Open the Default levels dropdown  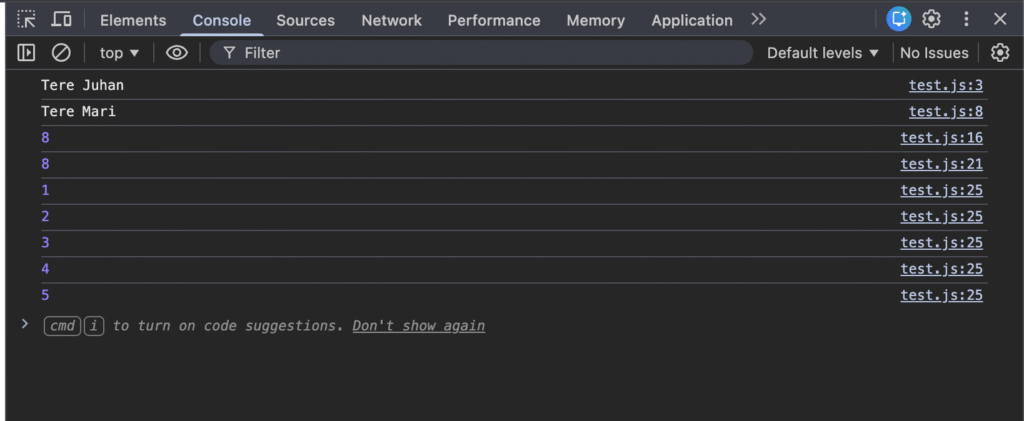click(x=823, y=53)
